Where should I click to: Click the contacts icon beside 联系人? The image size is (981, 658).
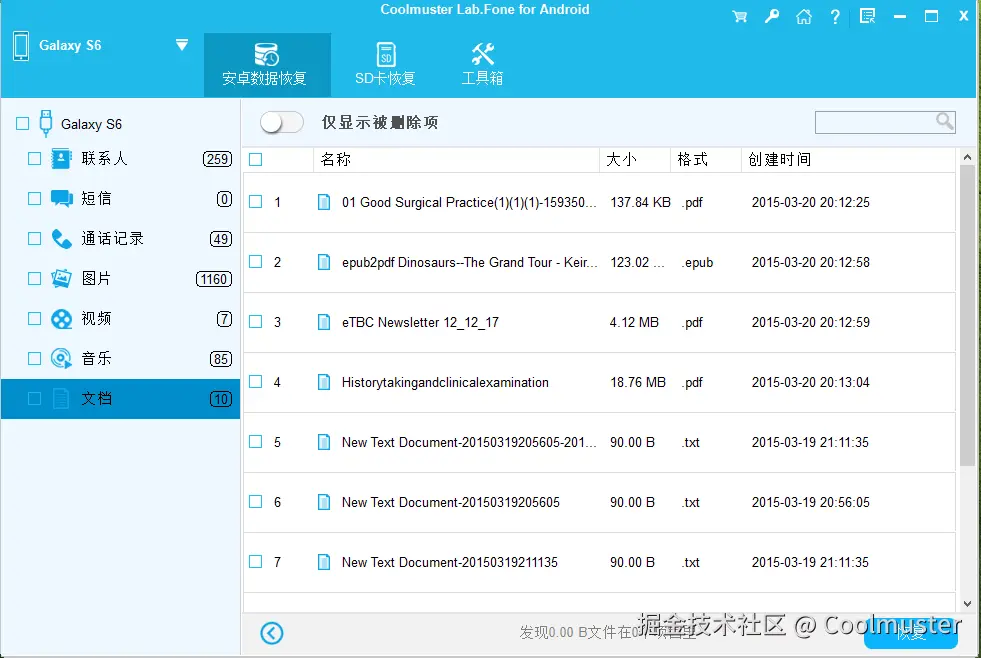pos(61,159)
